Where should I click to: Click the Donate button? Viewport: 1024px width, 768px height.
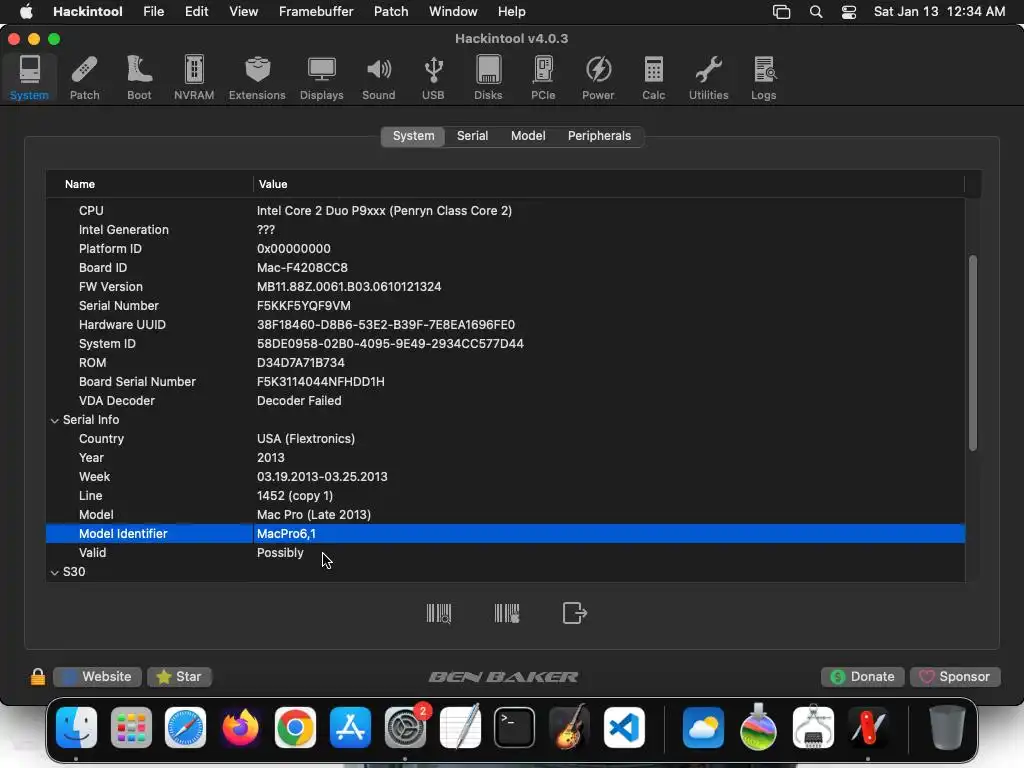coord(863,677)
